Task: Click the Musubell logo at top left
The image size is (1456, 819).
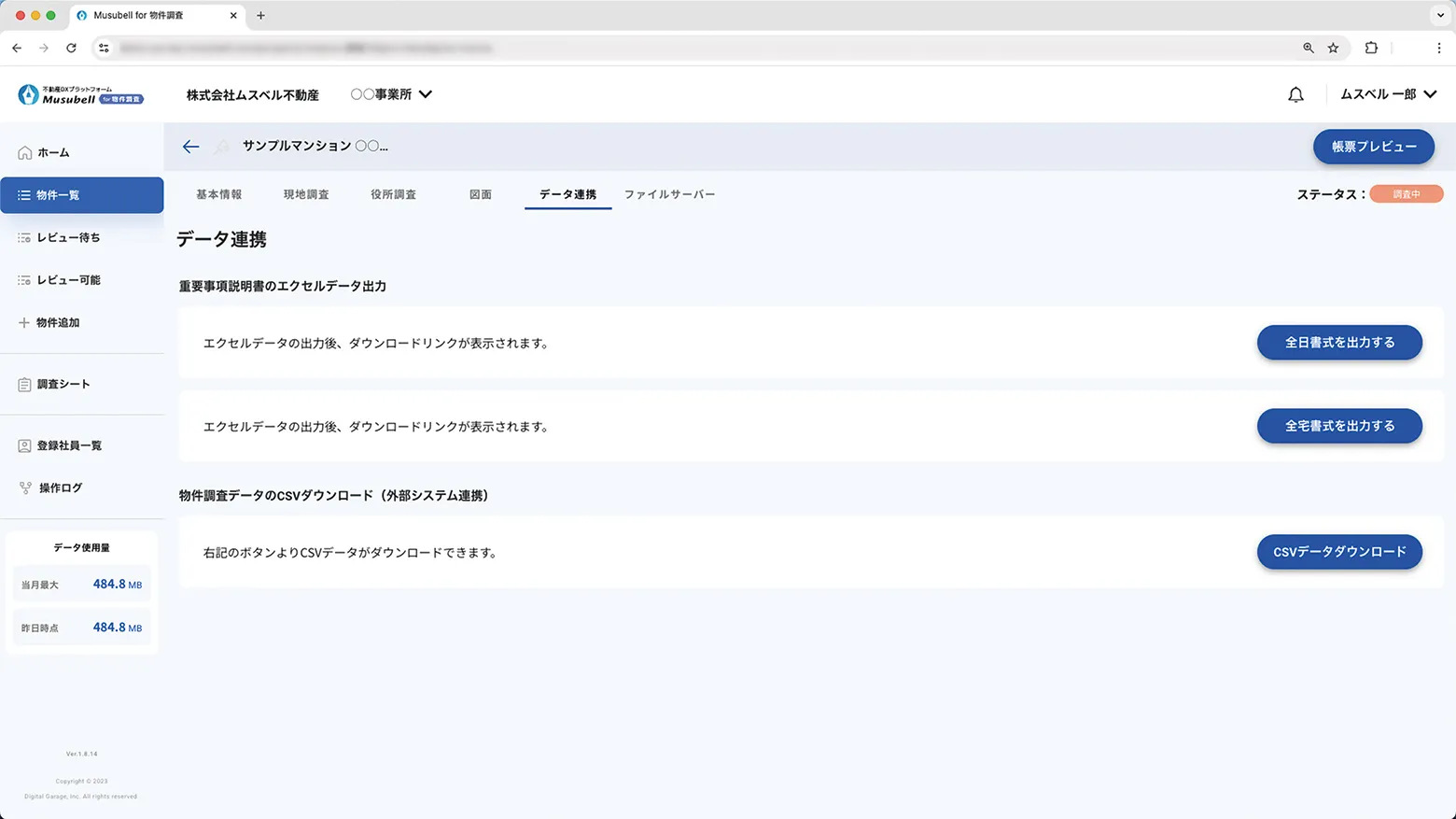Action: tap(79, 93)
